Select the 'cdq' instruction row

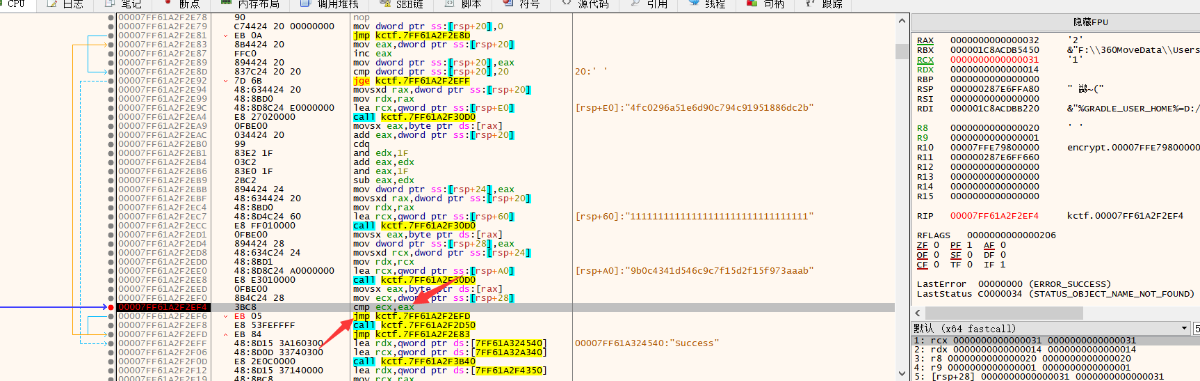[360, 143]
